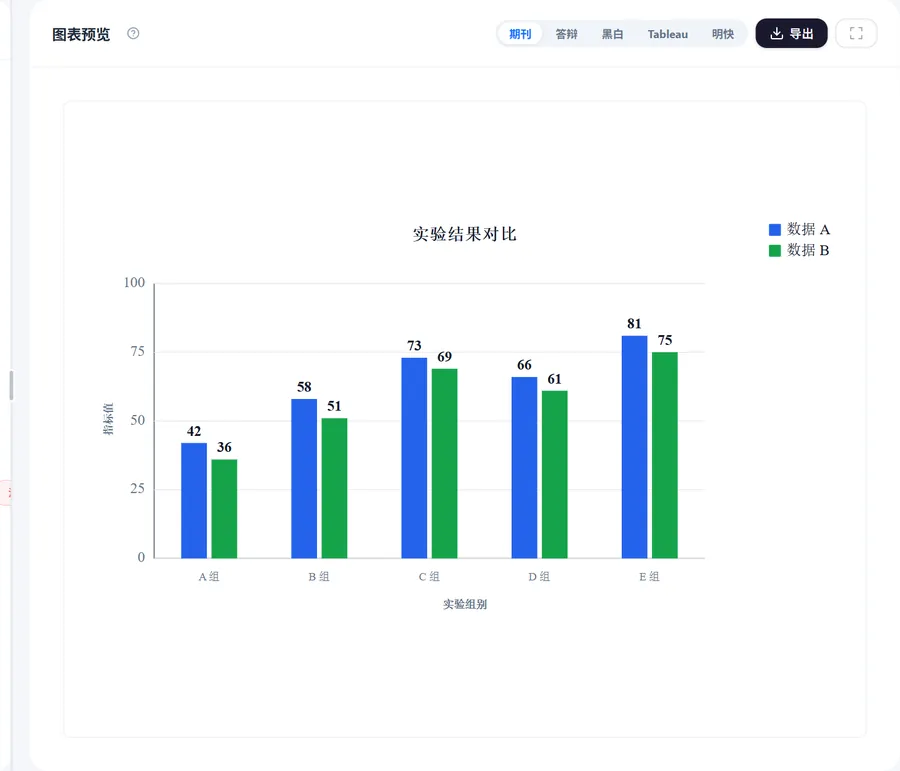Select the blue bar labeled 66
The height and width of the screenshot is (771, 900).
tap(525, 467)
